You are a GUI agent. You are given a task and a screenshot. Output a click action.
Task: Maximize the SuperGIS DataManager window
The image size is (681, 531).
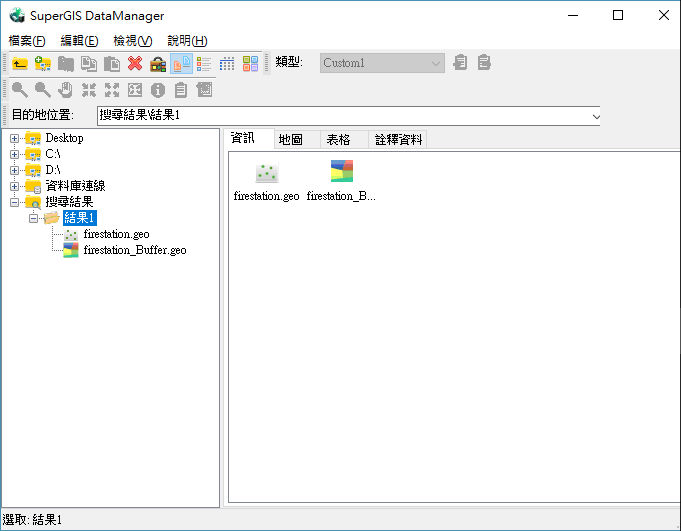[618, 15]
